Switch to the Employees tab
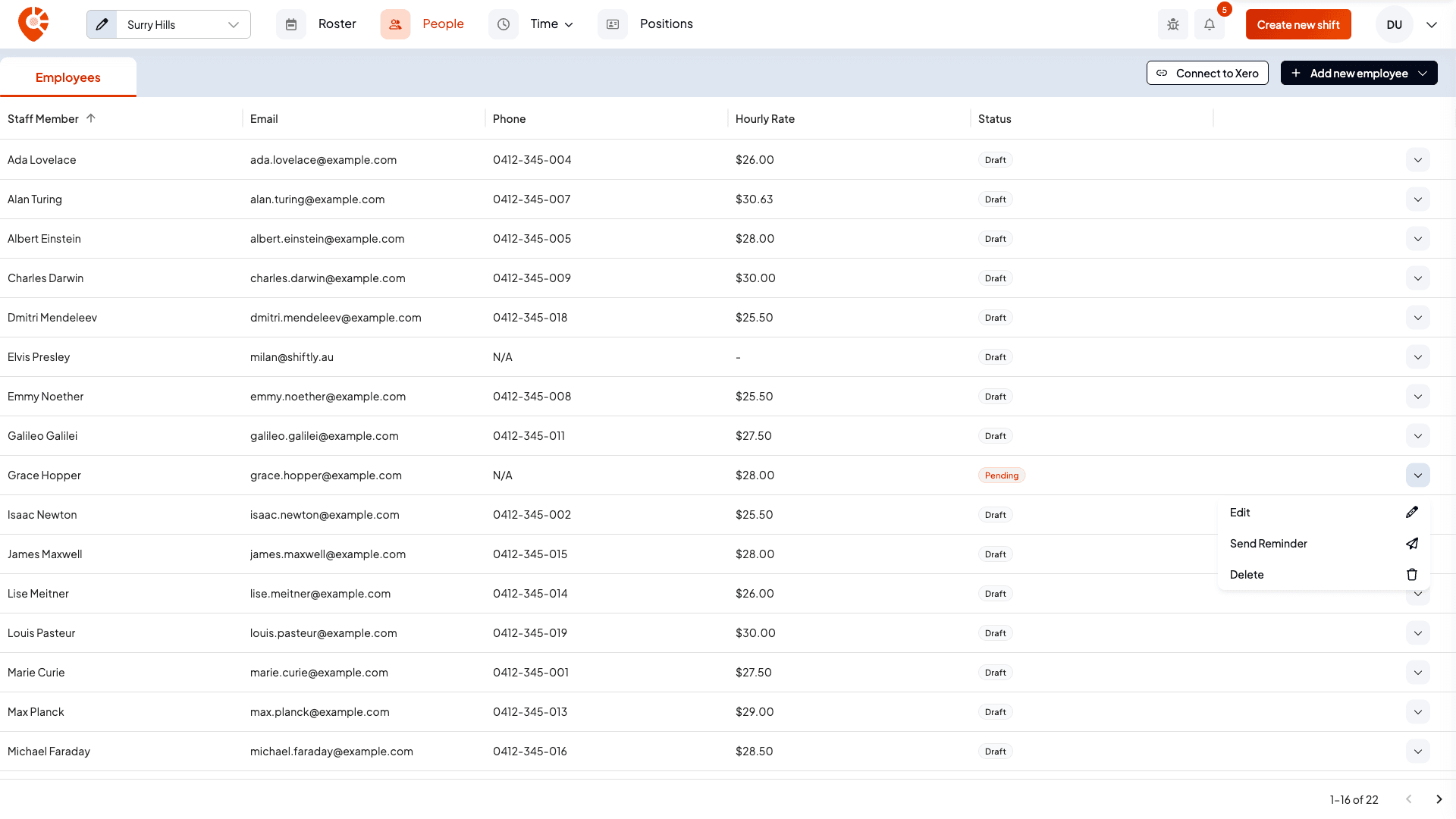The width and height of the screenshot is (1456, 819). 68,77
